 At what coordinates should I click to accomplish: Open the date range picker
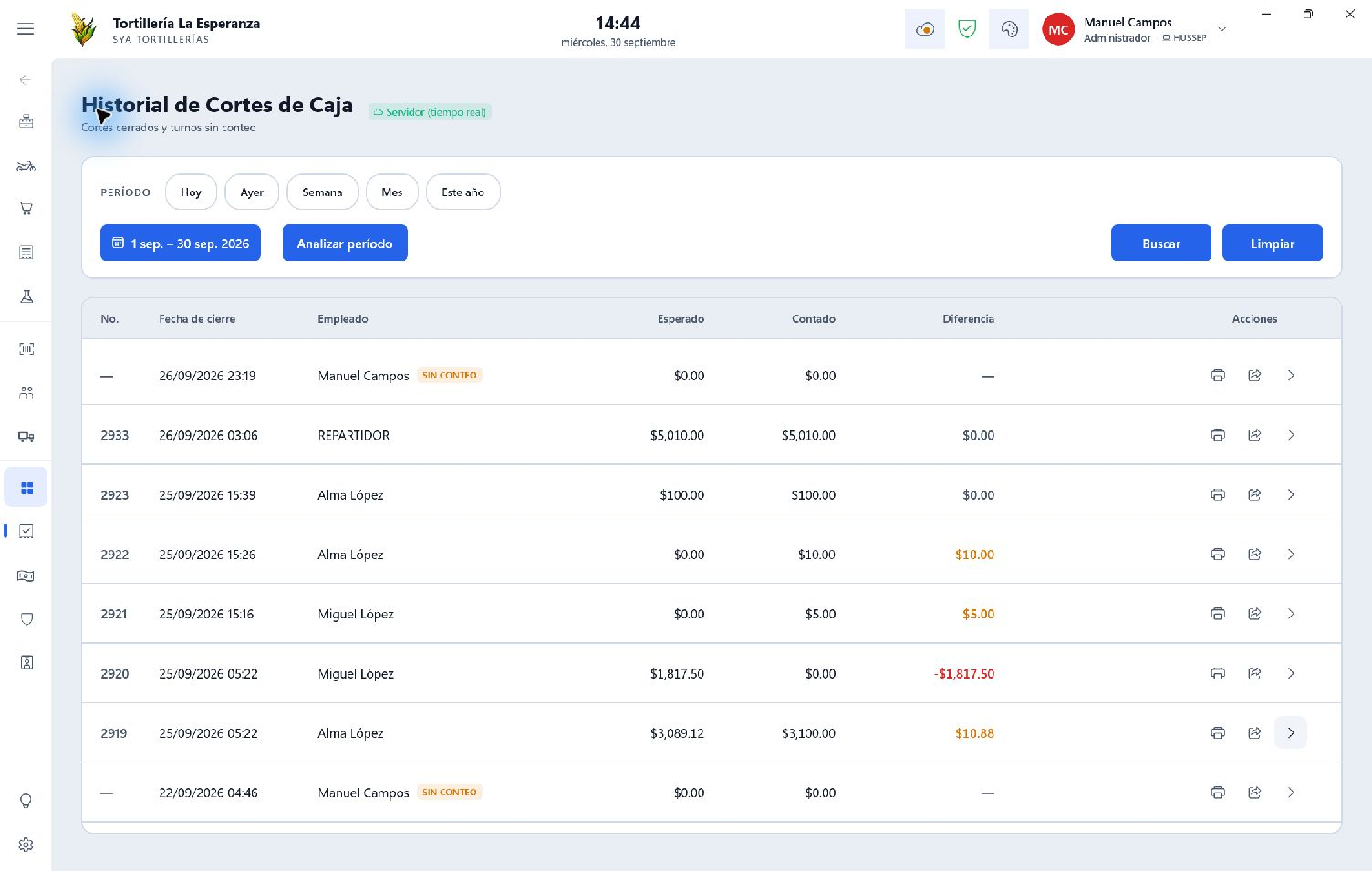click(x=181, y=244)
